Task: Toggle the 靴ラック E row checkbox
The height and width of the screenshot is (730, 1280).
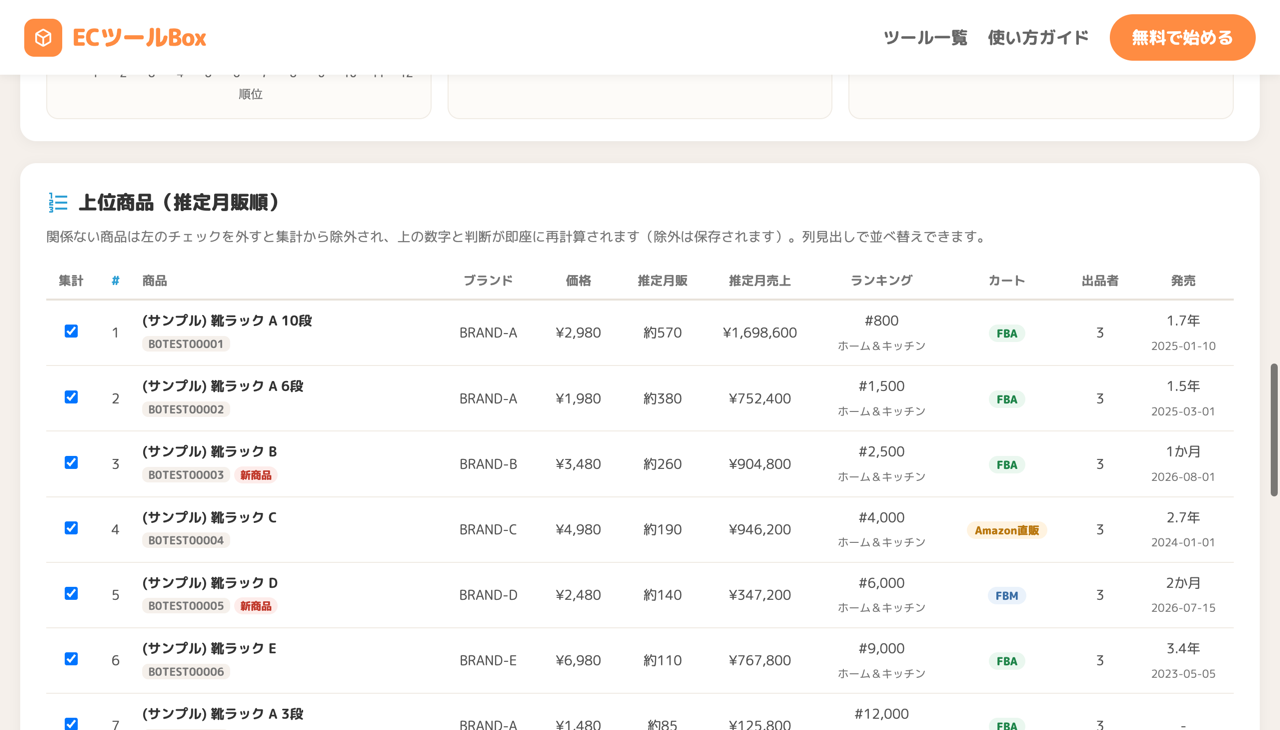Action: pos(71,659)
